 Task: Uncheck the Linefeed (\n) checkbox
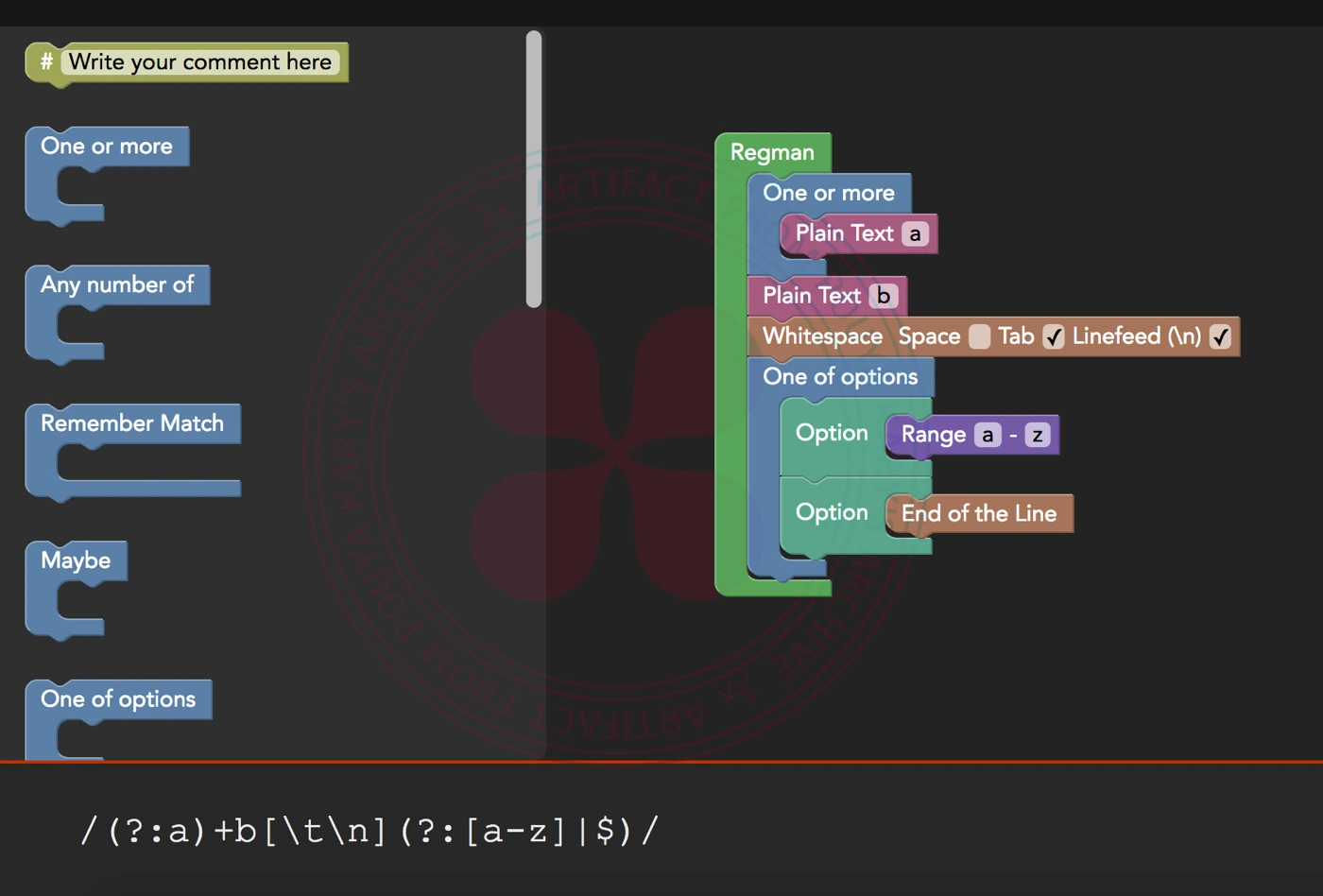click(1220, 337)
